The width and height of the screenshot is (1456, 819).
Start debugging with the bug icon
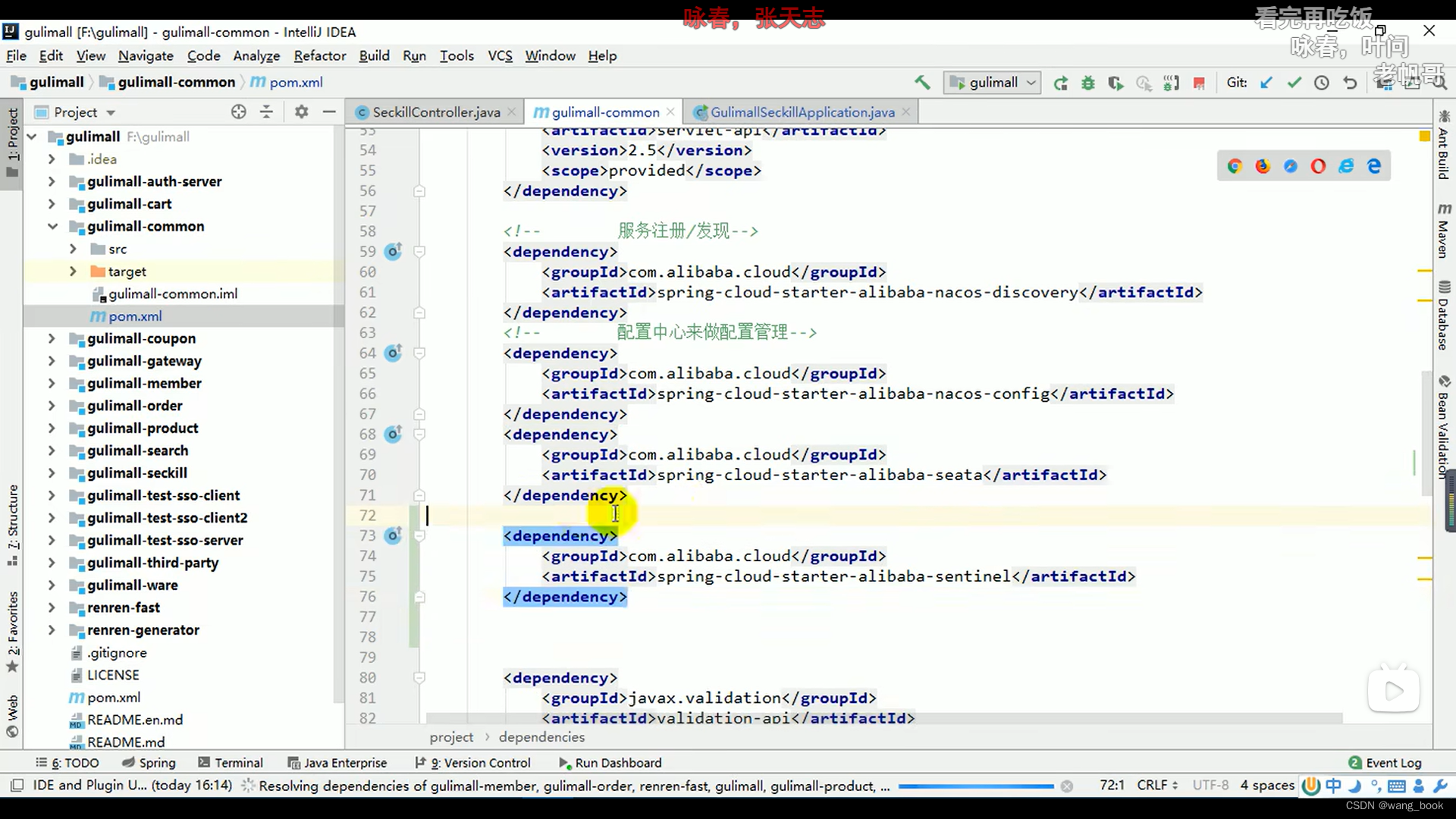point(1088,83)
